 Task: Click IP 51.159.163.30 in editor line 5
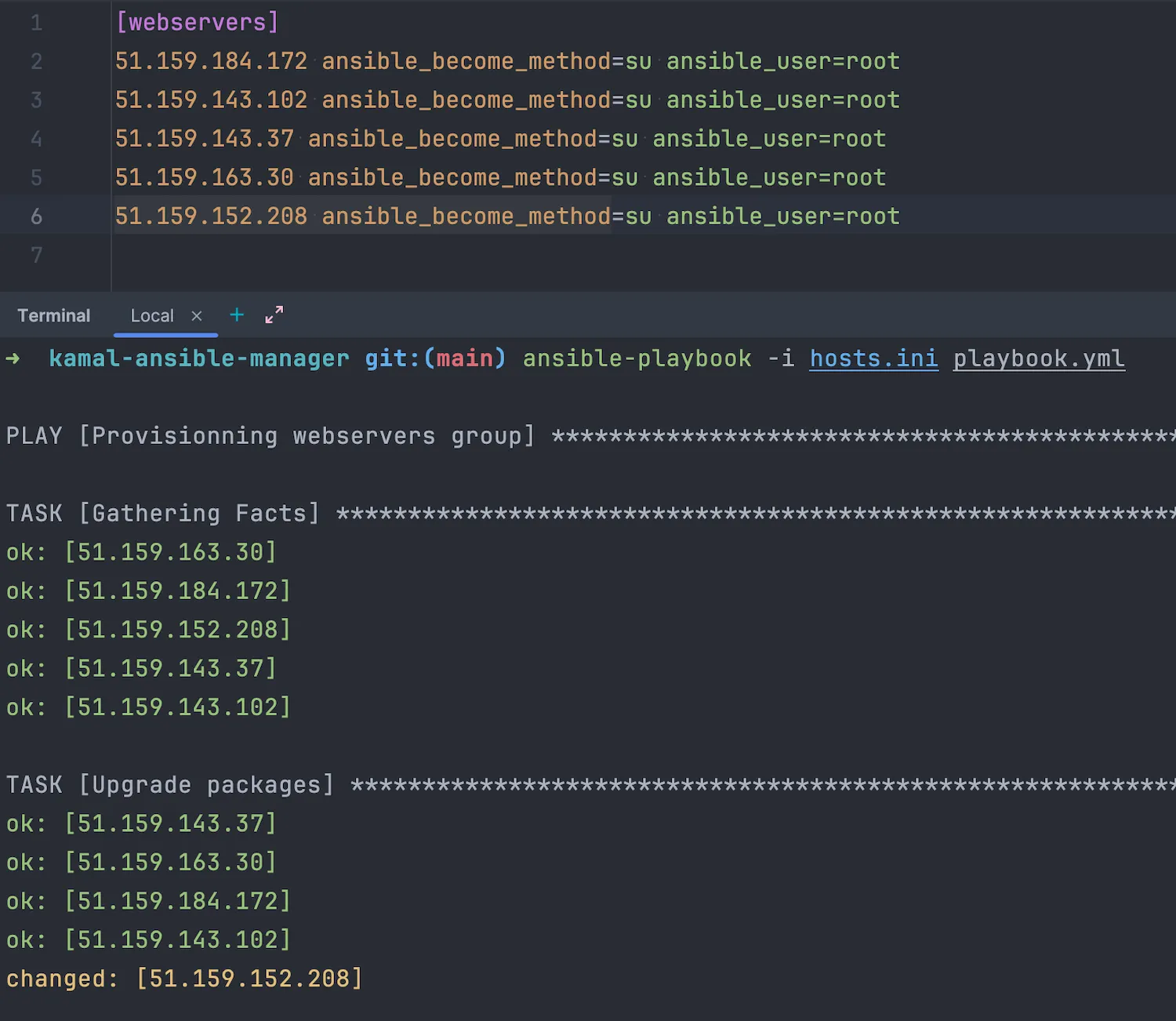point(205,178)
